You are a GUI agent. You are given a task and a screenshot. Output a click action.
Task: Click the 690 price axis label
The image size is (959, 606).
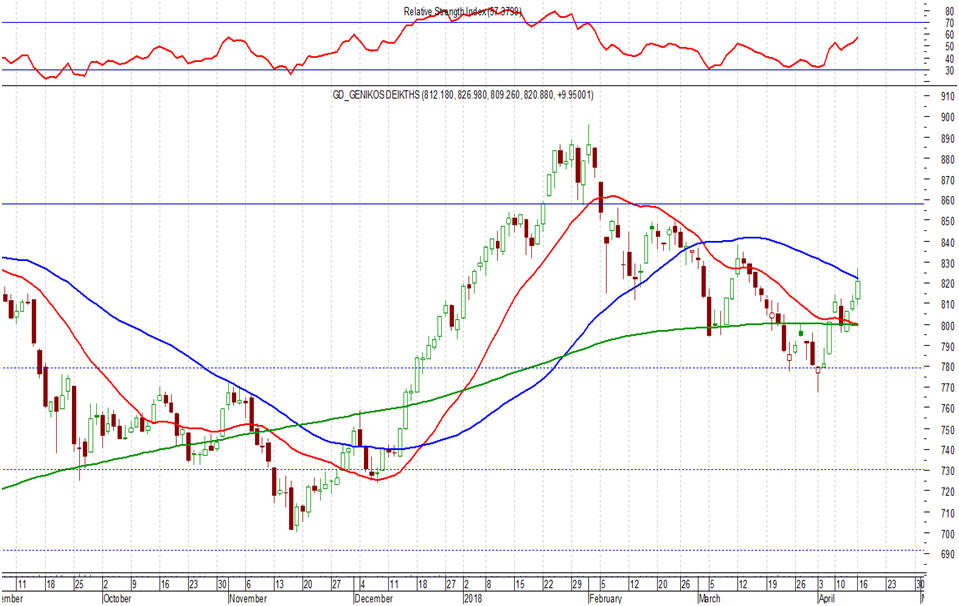(947, 554)
